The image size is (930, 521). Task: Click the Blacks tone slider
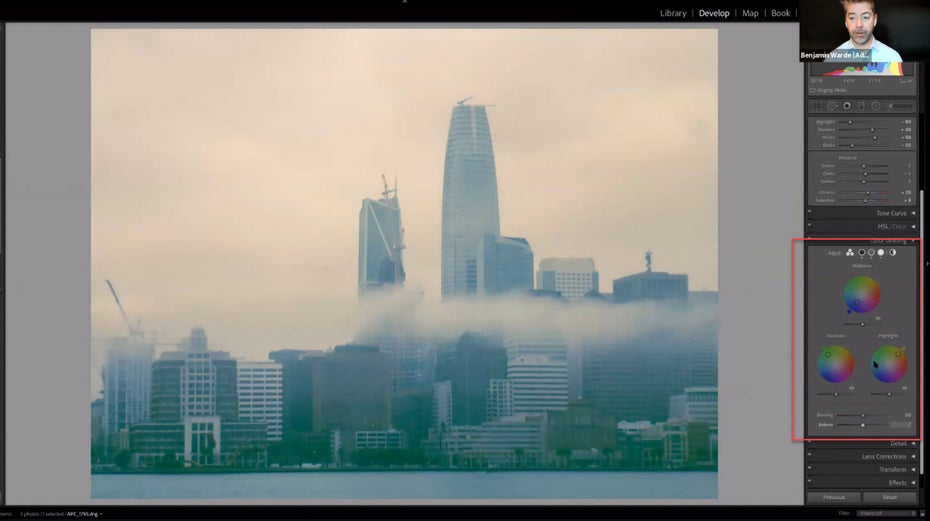[x=863, y=145]
